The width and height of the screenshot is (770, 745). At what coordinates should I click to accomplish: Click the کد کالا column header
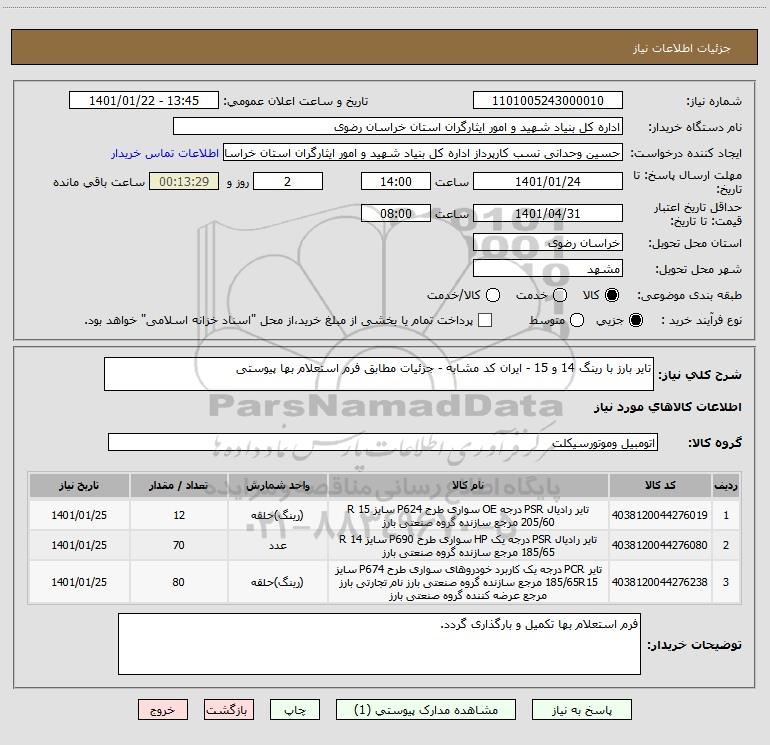coord(660,486)
